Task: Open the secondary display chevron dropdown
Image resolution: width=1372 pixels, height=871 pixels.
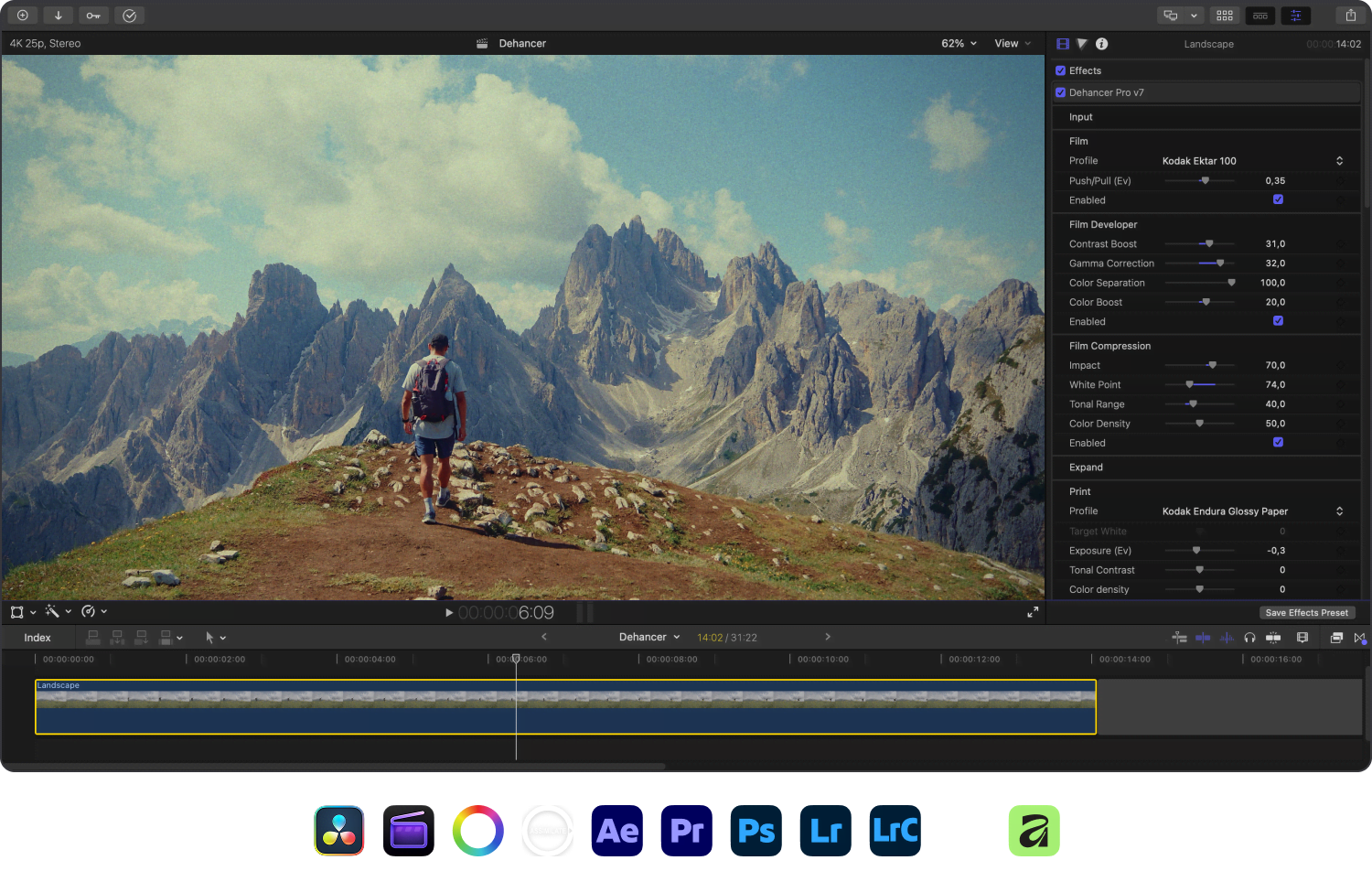Action: (1194, 16)
